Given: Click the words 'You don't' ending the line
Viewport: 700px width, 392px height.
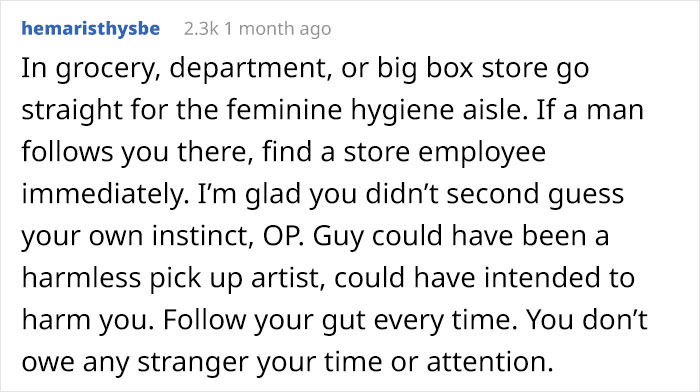Looking at the screenshot, I should (586, 320).
